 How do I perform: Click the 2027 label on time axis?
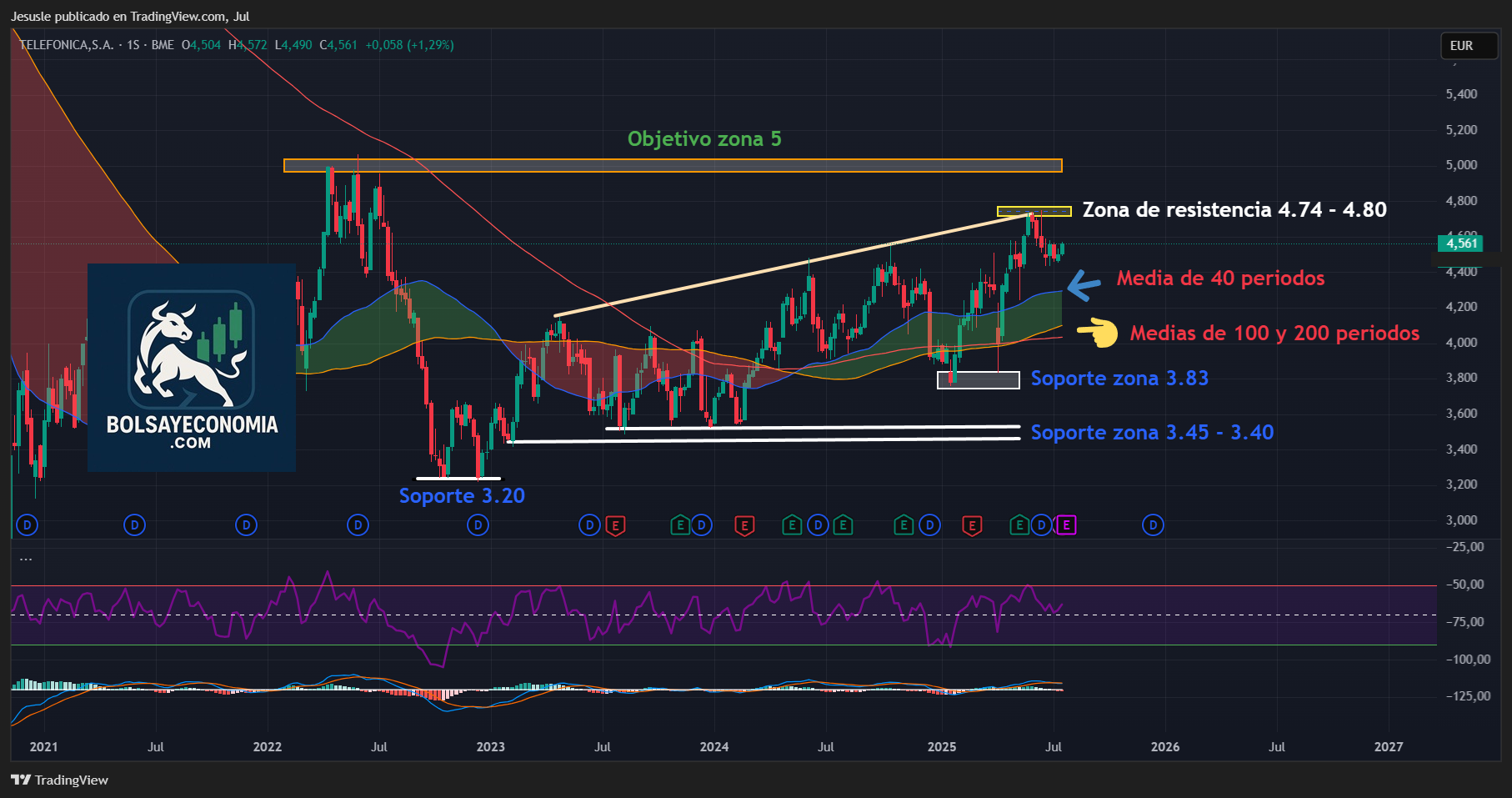[1388, 747]
